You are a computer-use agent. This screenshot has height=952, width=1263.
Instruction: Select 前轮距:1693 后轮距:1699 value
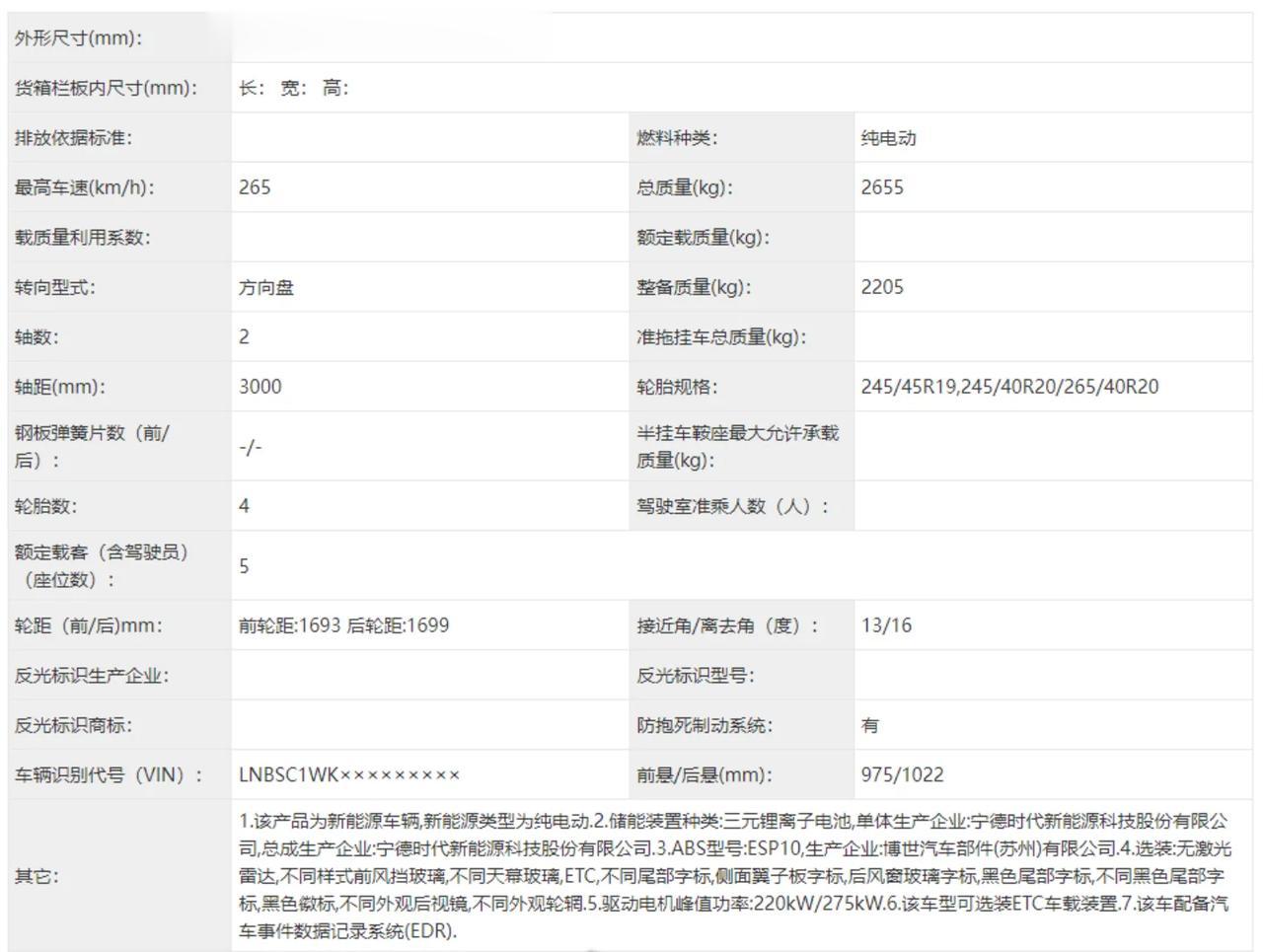[343, 625]
